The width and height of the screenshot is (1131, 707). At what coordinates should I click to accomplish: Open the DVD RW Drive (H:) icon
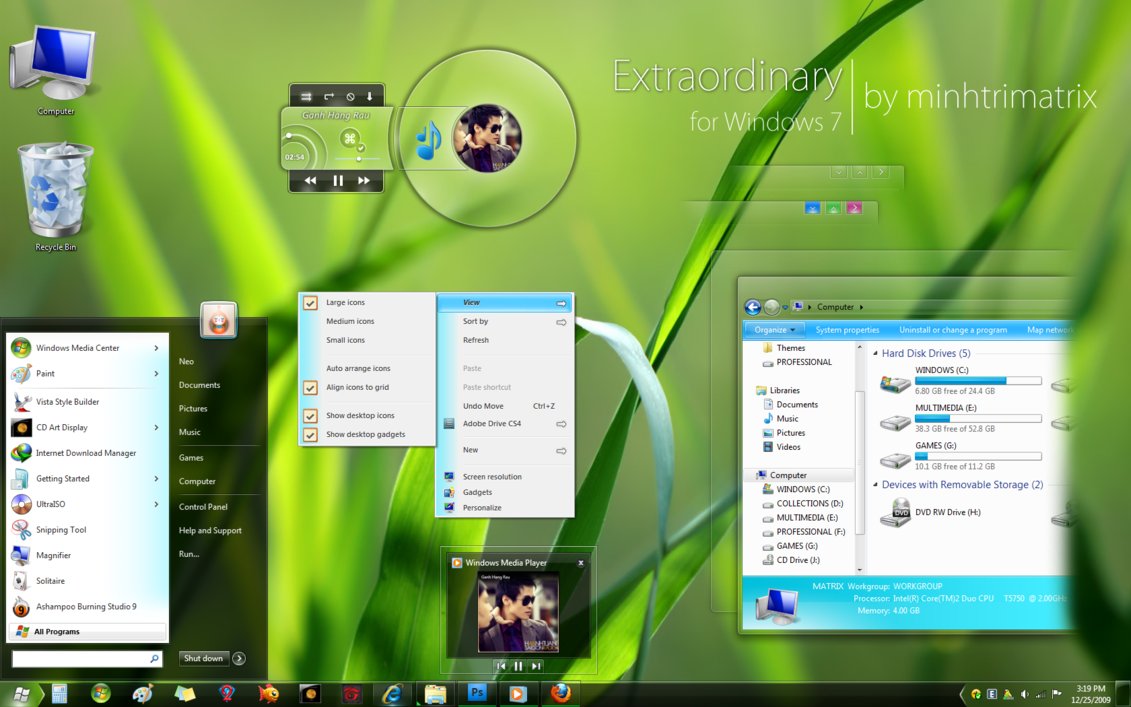(895, 513)
